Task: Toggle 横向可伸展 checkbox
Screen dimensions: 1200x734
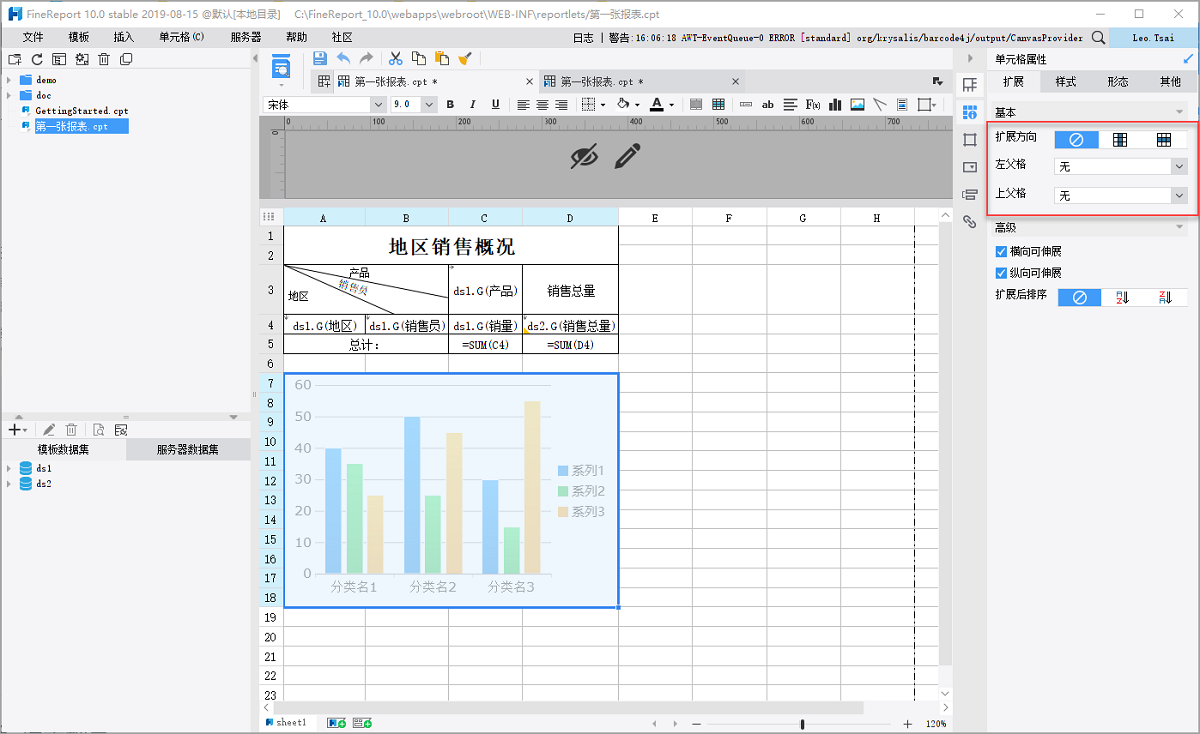Action: tap(1001, 252)
